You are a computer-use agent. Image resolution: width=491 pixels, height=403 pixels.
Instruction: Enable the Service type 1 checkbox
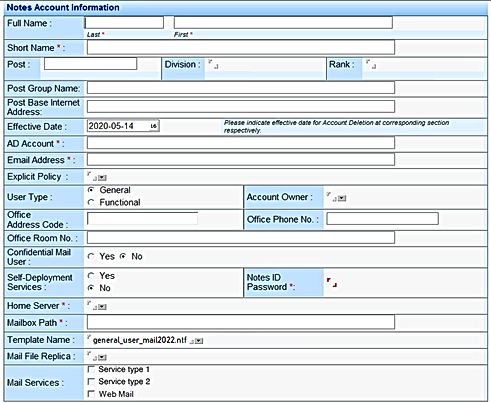click(91, 369)
